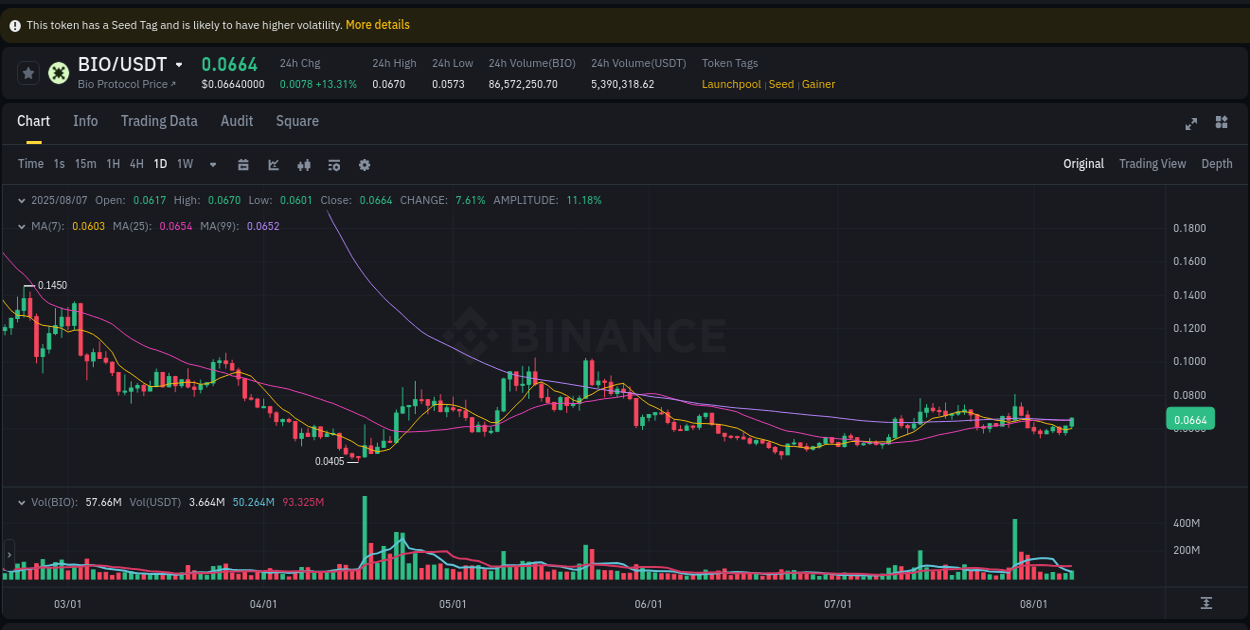This screenshot has height=630, width=1250.
Task: Open the calendar date range picker
Action: click(243, 164)
